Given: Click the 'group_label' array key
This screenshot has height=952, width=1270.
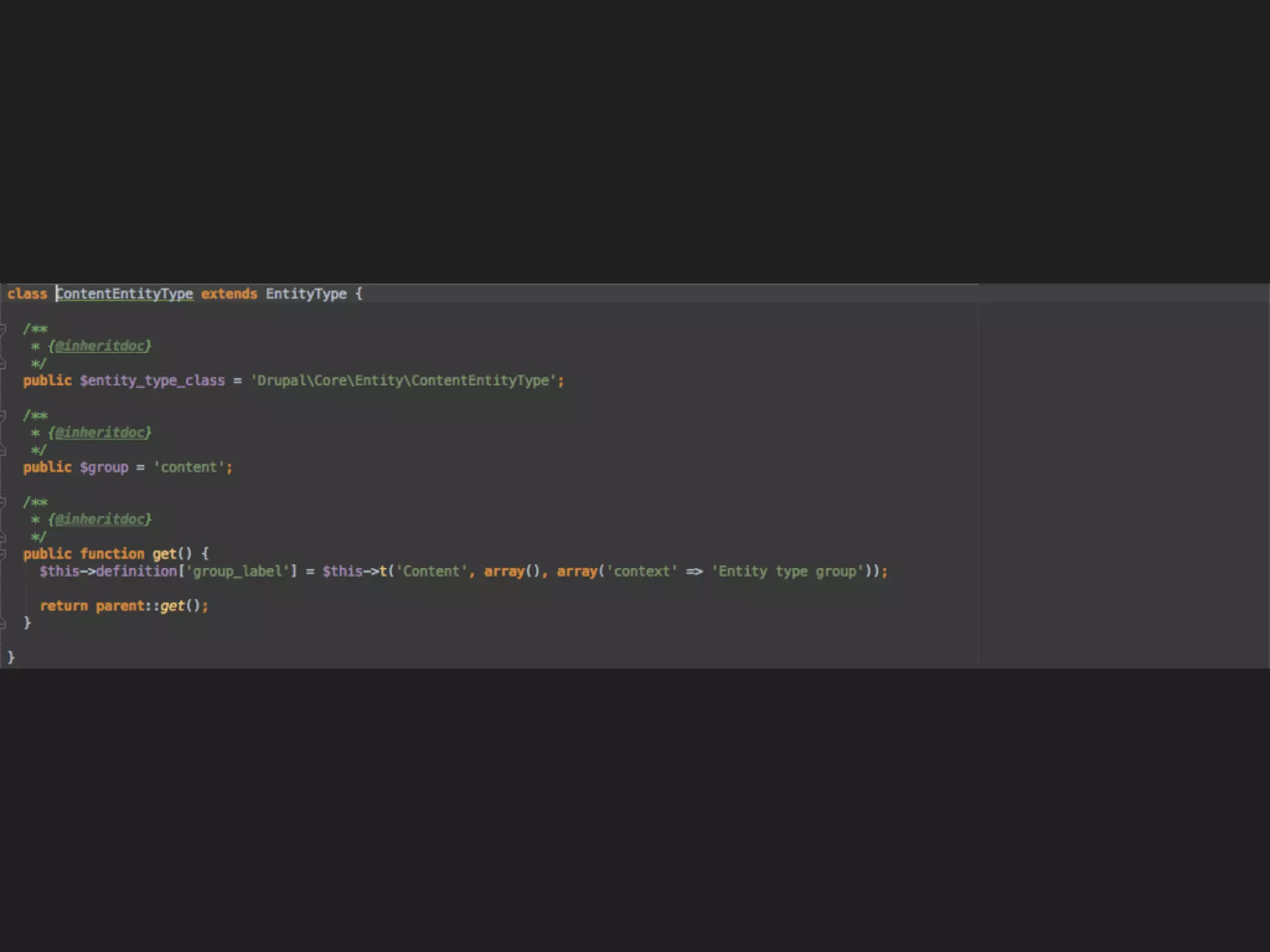Looking at the screenshot, I should [x=238, y=571].
